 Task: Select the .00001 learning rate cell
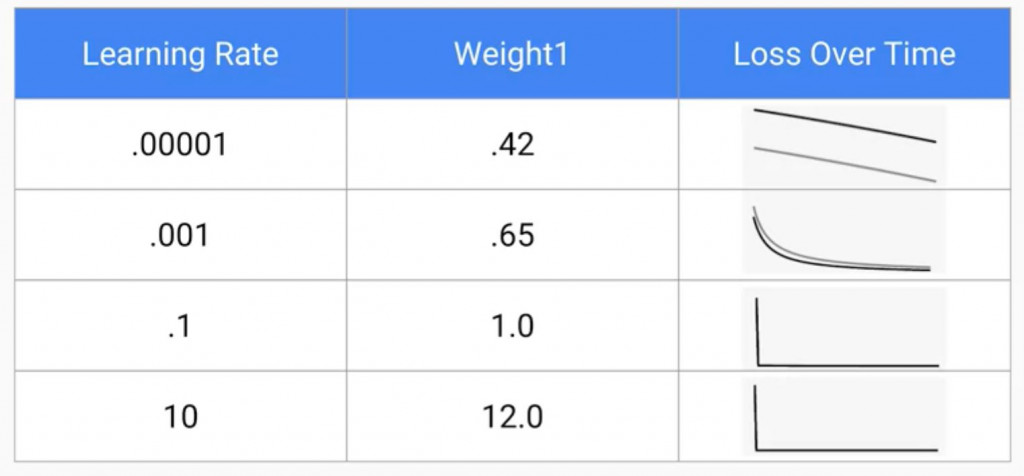click(x=180, y=144)
